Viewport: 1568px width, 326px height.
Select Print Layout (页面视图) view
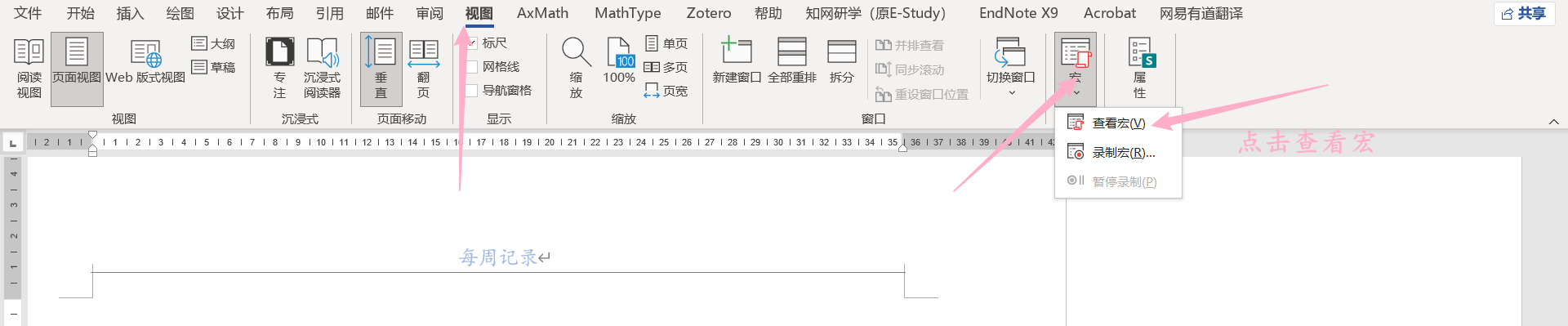pyautogui.click(x=77, y=69)
